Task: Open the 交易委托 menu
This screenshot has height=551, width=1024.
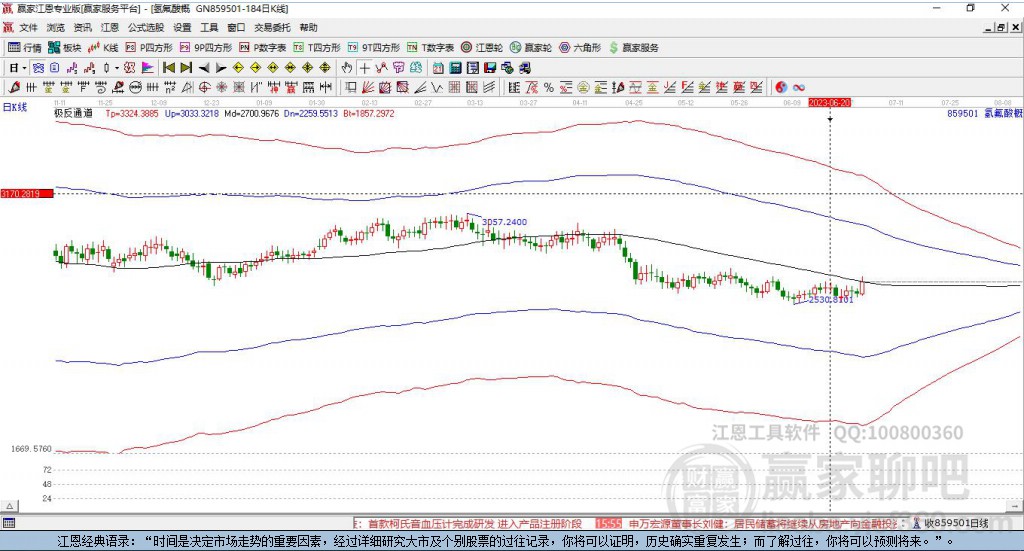Action: pos(272,27)
